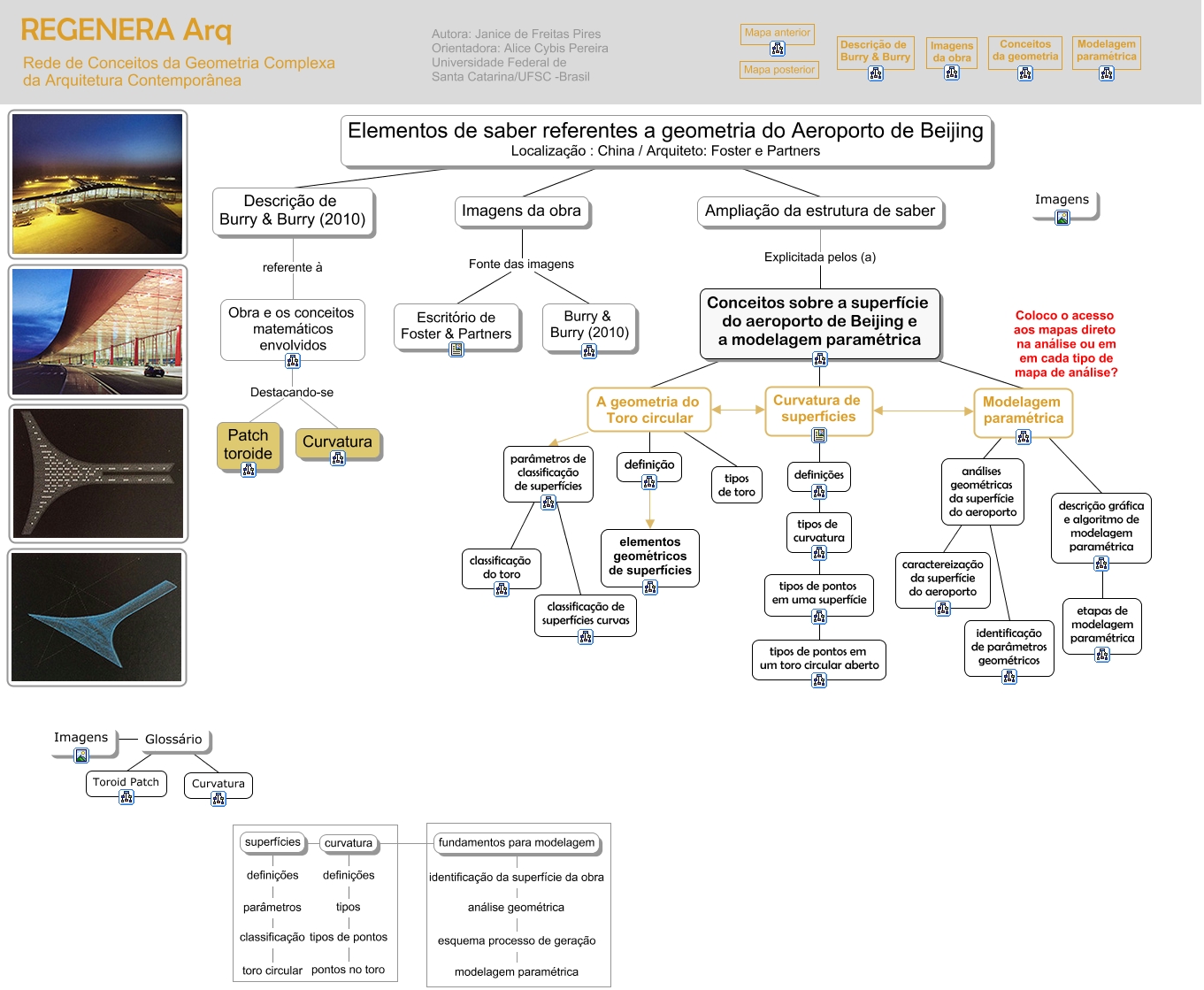This screenshot has width=1204, height=990.
Task: Click the map icon under classificação do toro
Action: coord(502,589)
